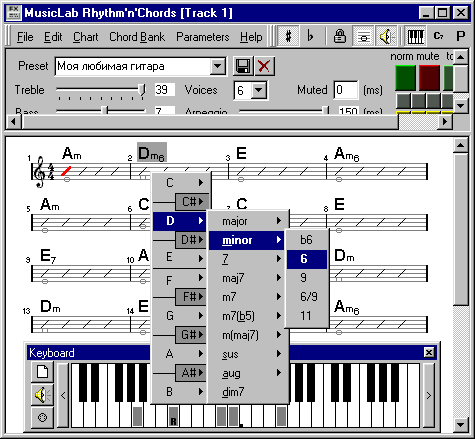Screen dimensions: 475x439
Task: Click the green norm pad
Action: coord(405,78)
